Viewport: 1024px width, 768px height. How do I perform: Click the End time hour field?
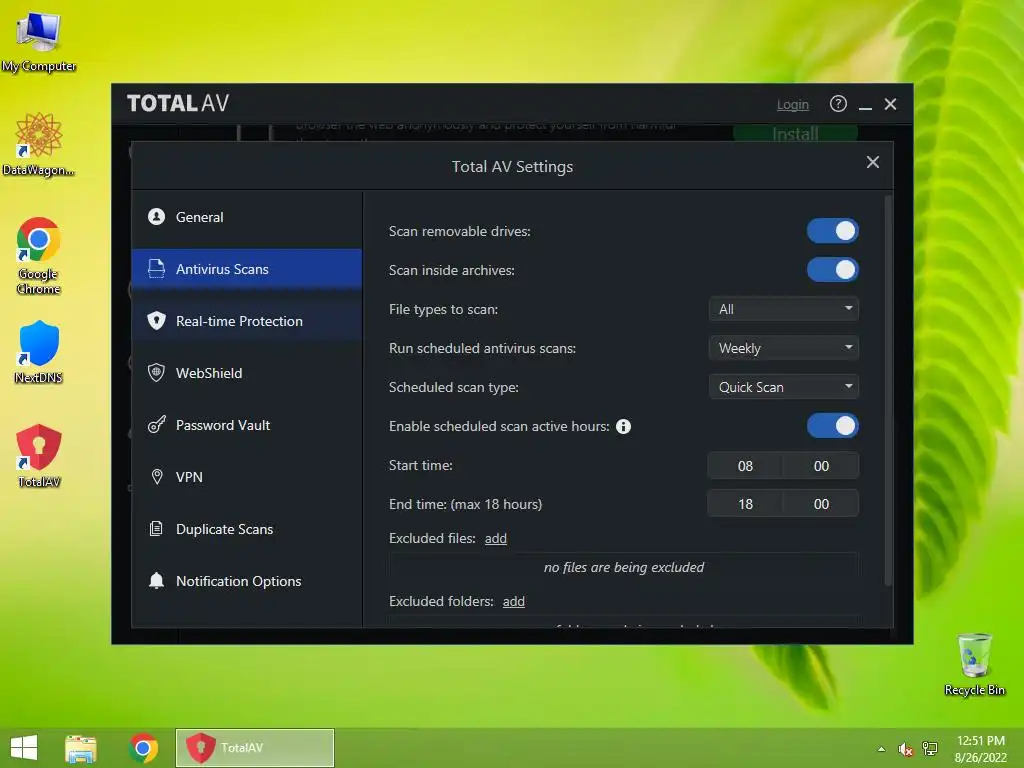(x=745, y=504)
